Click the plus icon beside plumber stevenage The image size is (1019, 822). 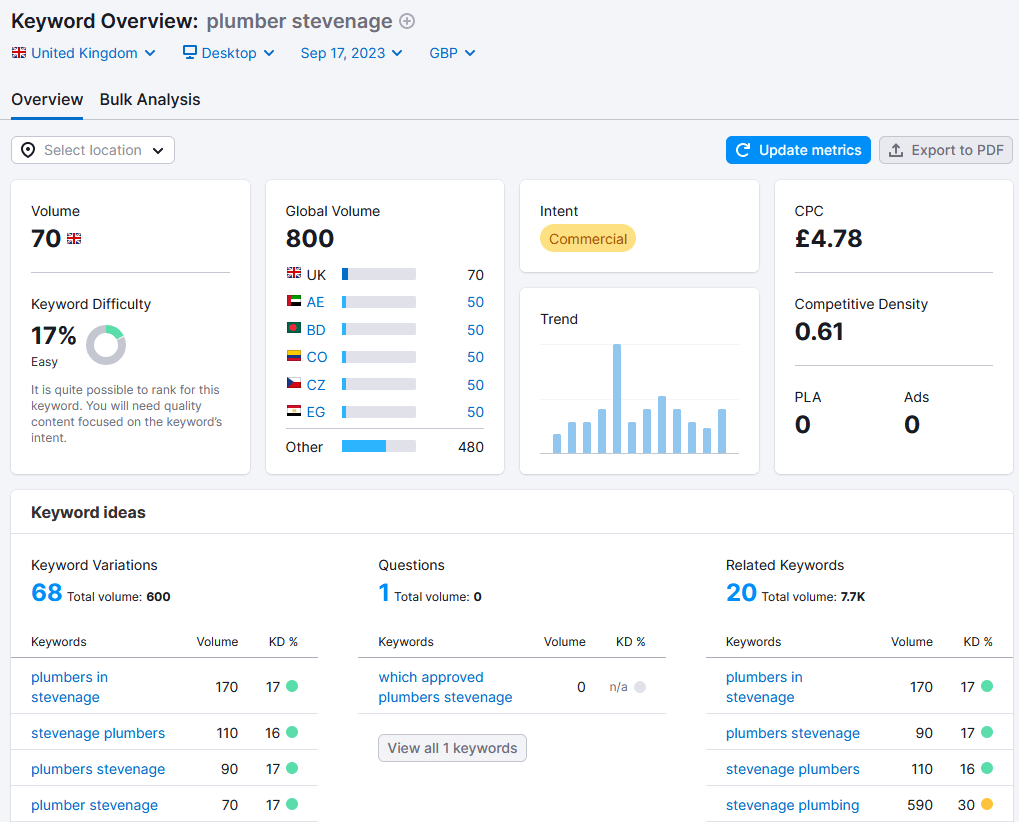(x=407, y=22)
